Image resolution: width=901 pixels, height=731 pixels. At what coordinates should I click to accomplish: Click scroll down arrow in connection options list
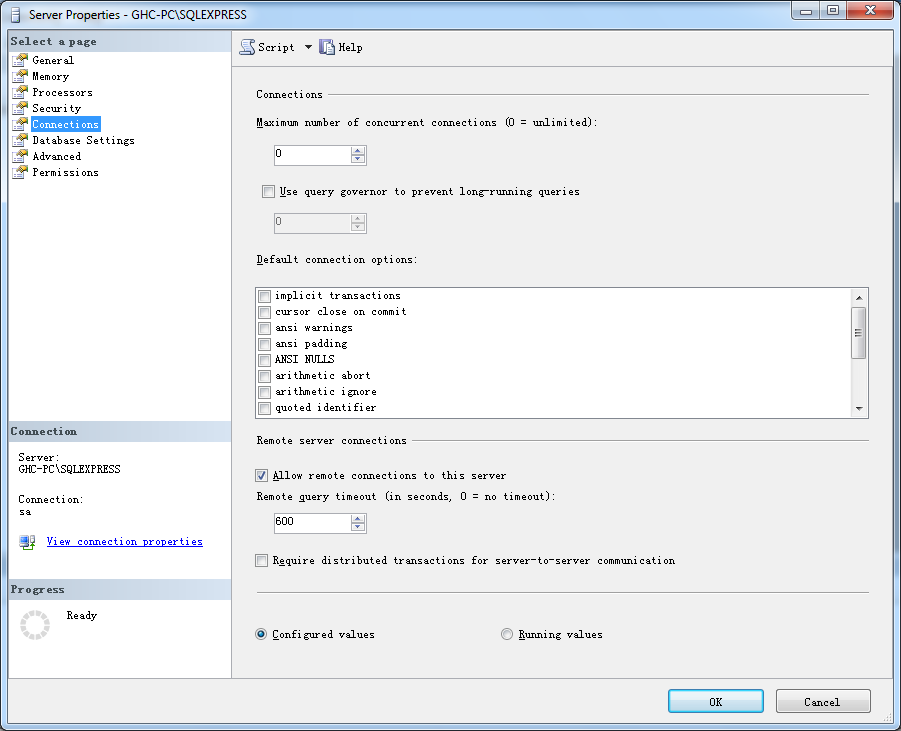point(859,409)
